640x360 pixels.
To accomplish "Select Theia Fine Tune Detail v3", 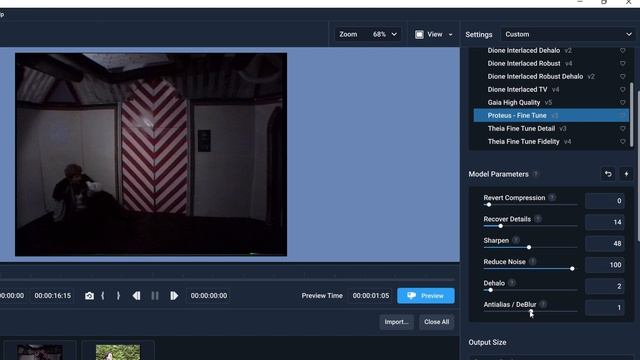I will (x=551, y=129).
